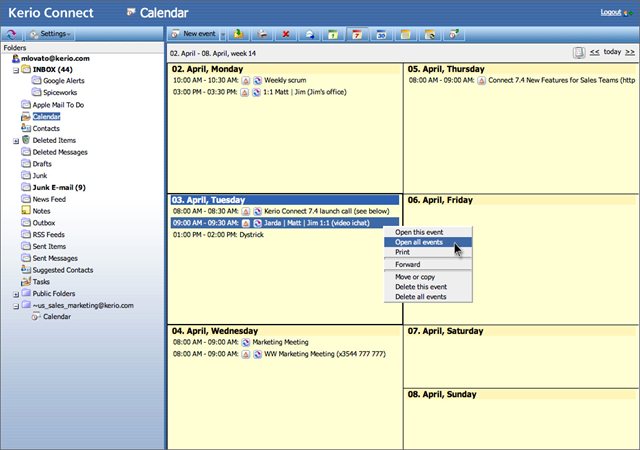Click the page icon left of the << link

click(579, 53)
